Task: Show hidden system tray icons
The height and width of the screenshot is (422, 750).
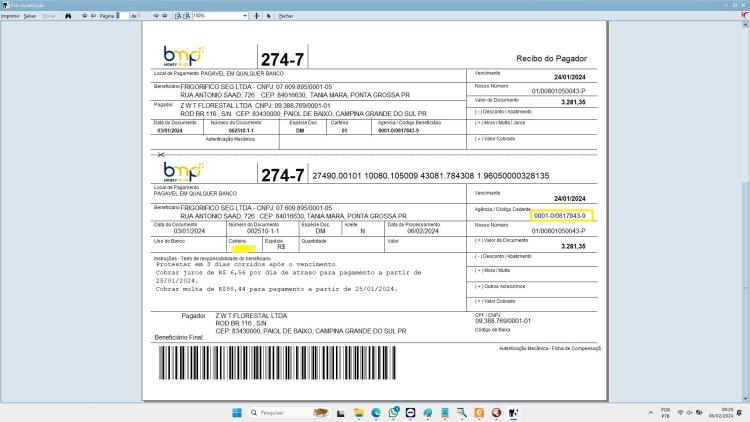Action: [x=651, y=412]
